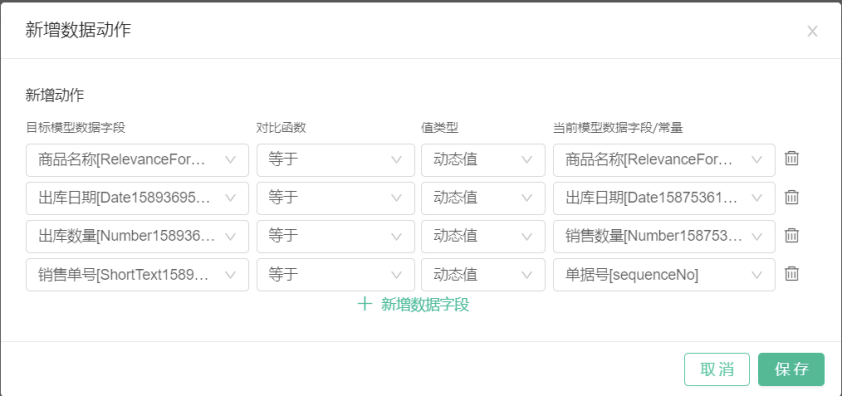Expand 动态值 dropdown in 出库数量 row

coord(483,236)
